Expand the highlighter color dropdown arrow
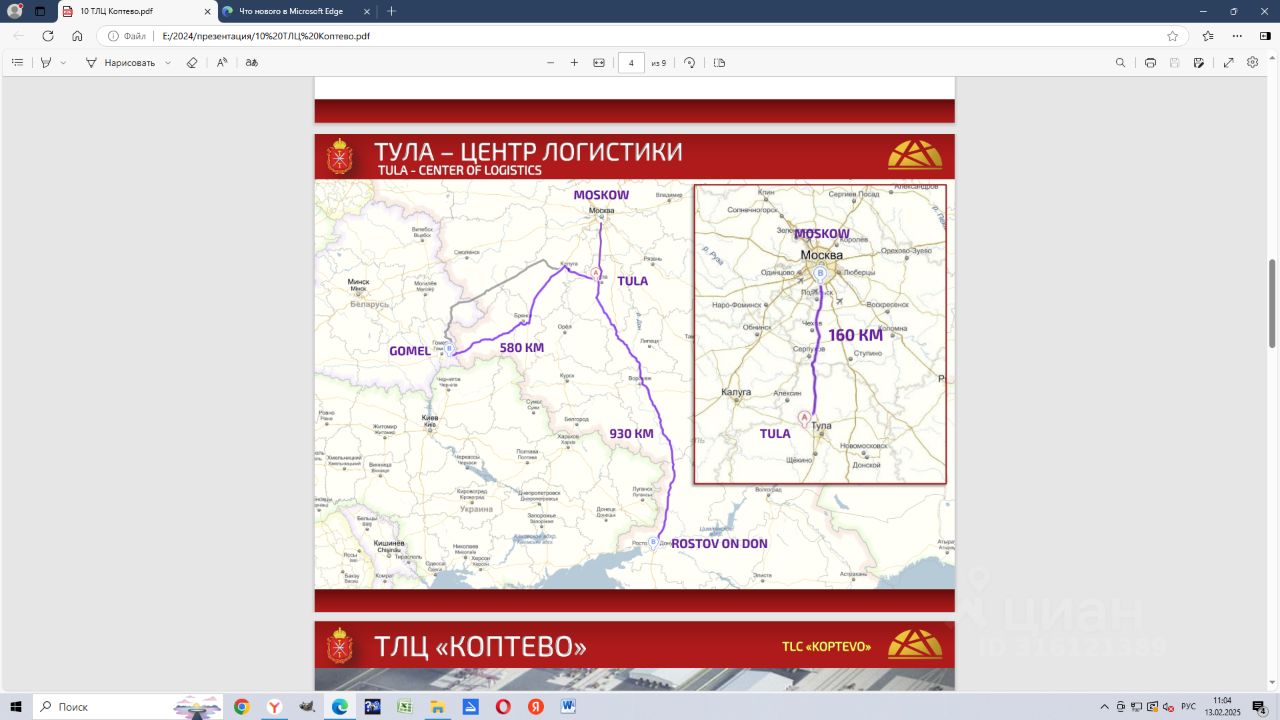Viewport: 1280px width, 720px height. click(x=63, y=62)
